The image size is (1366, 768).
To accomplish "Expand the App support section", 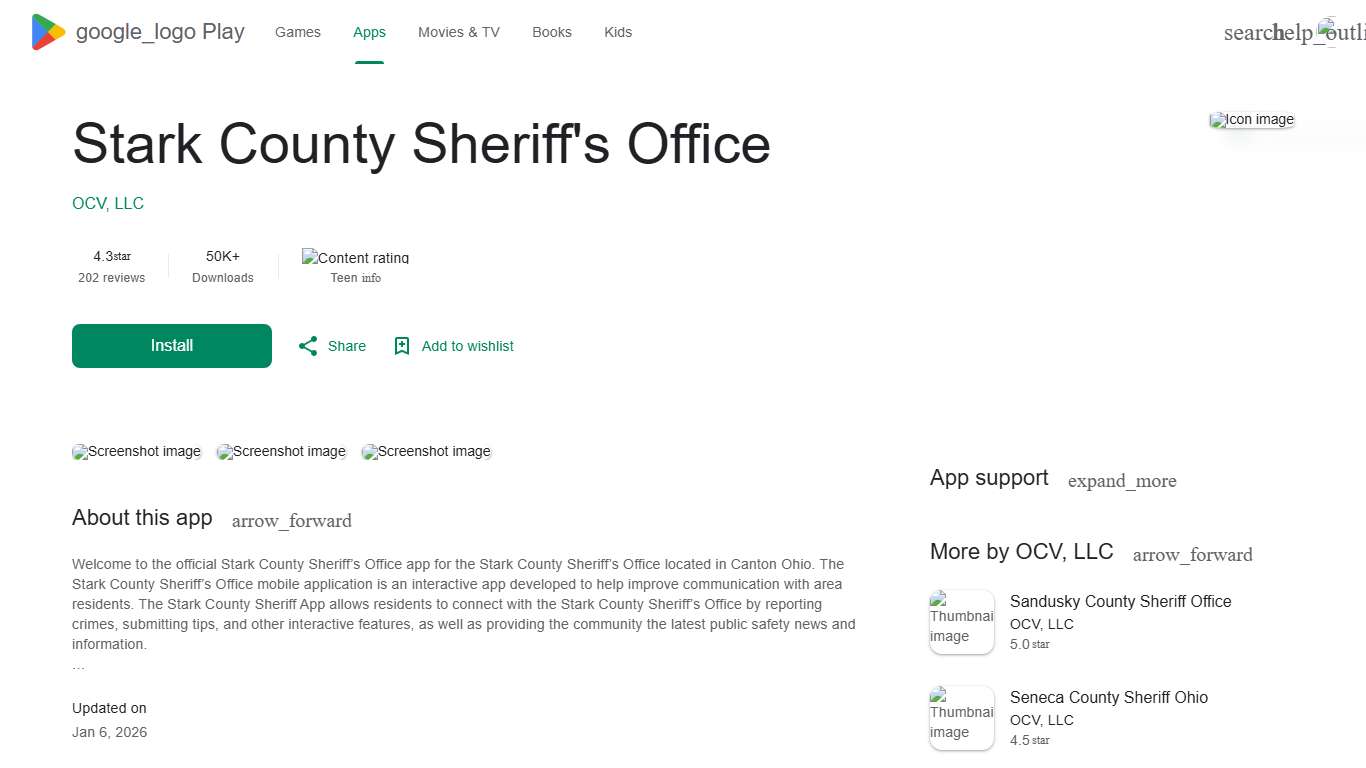I will coord(1122,481).
